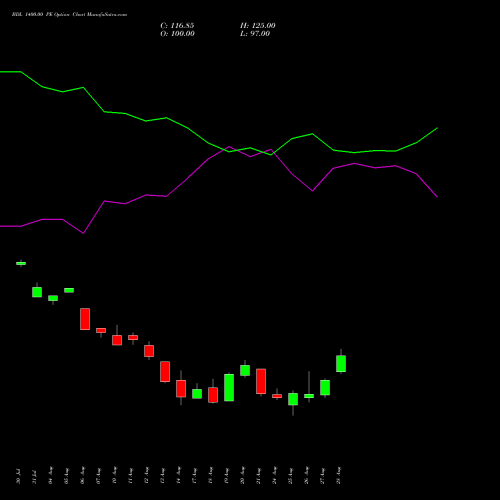
Task: Click the green candle above 25 Aug
Action: pos(293,399)
